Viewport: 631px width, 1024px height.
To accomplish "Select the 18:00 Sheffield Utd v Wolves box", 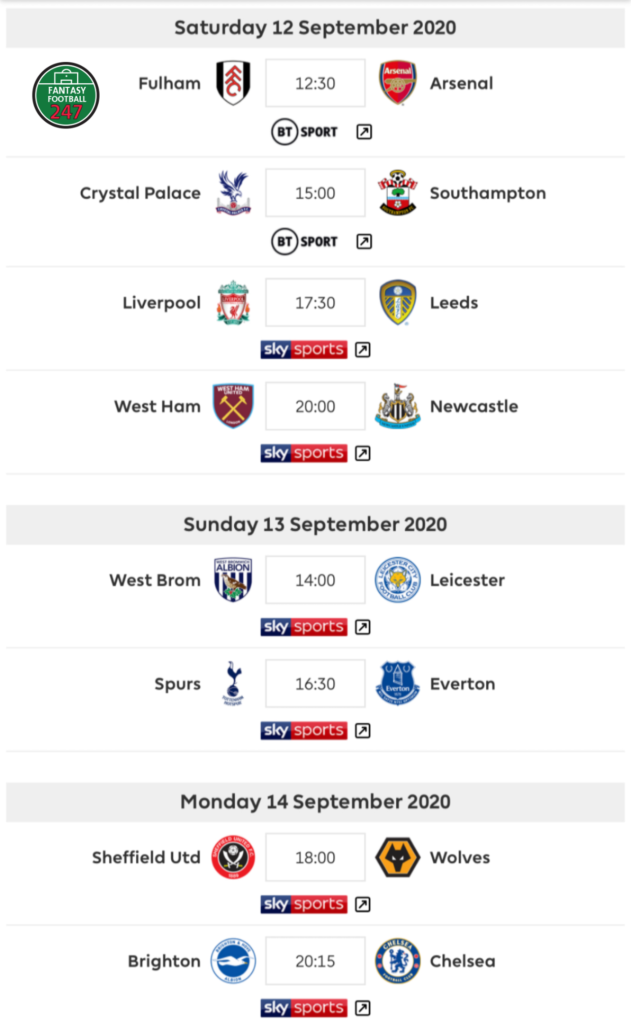I will tap(315, 857).
